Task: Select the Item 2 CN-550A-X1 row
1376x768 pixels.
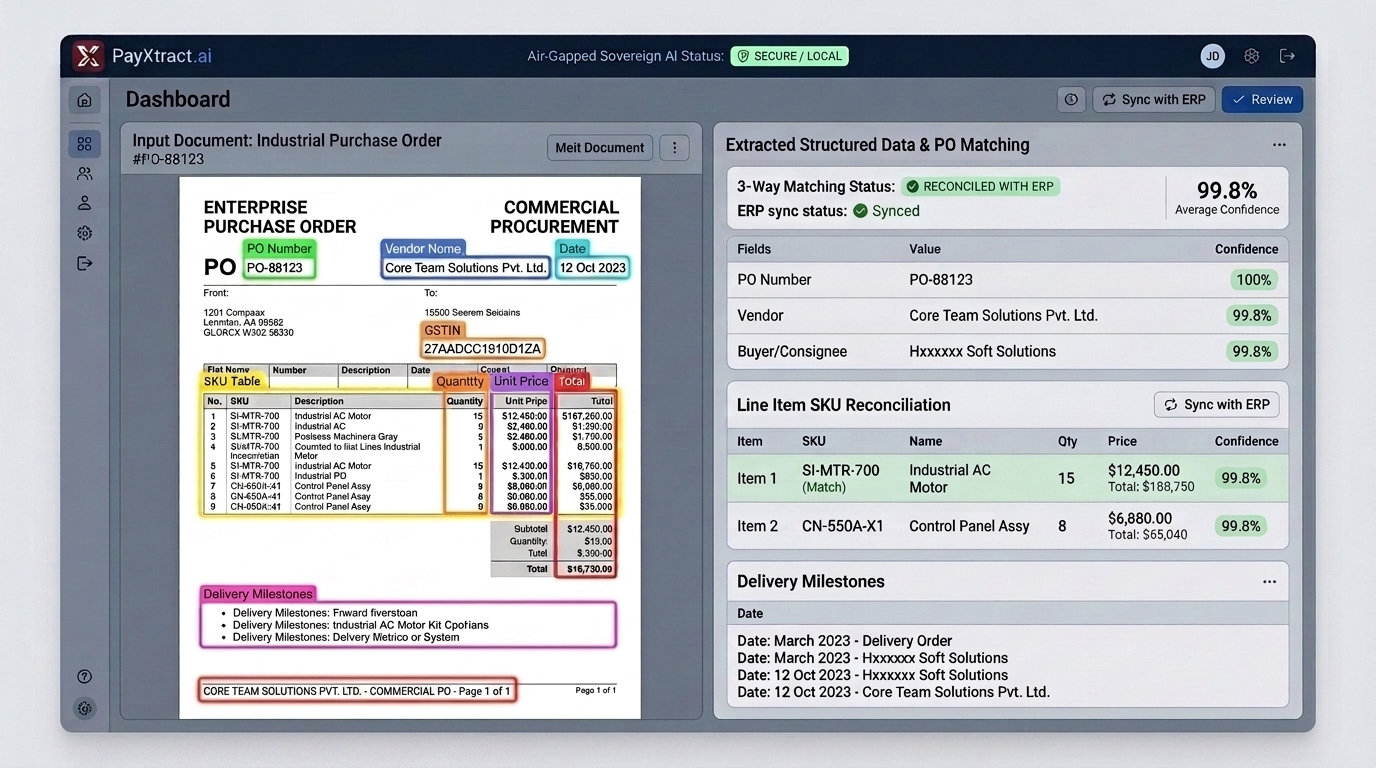Action: click(1007, 526)
